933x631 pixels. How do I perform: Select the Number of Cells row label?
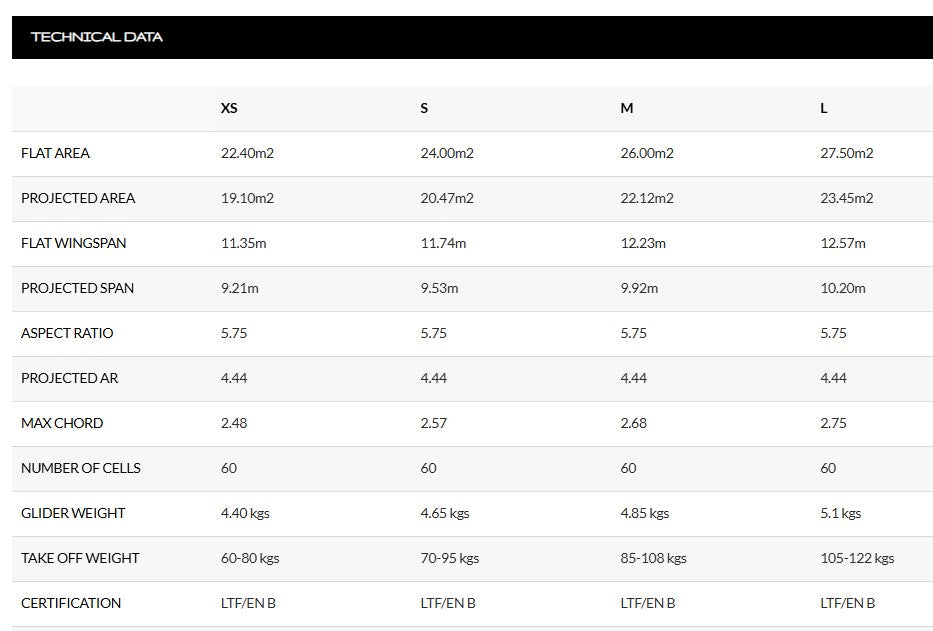click(x=81, y=468)
